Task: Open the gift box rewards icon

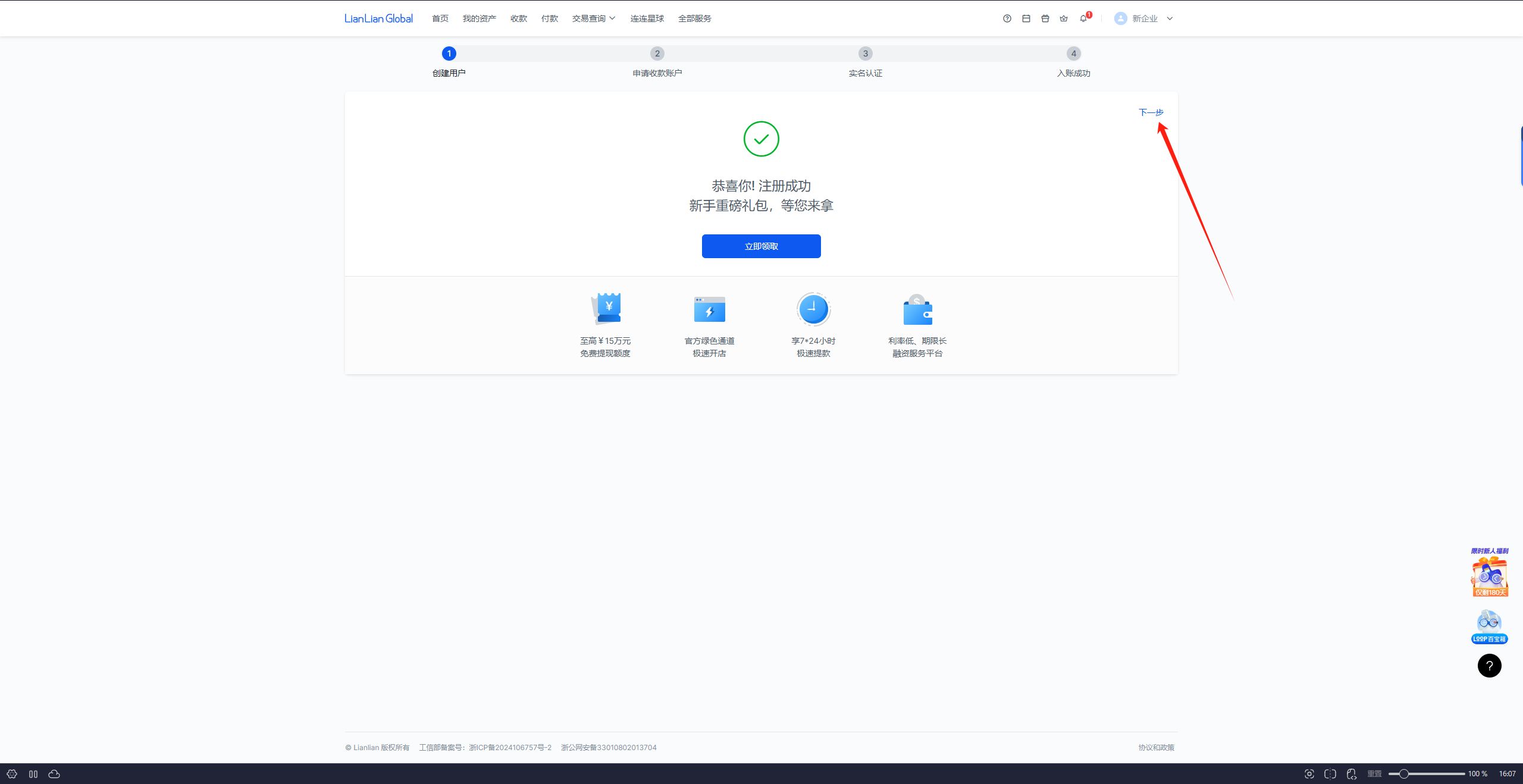Action: [1045, 18]
